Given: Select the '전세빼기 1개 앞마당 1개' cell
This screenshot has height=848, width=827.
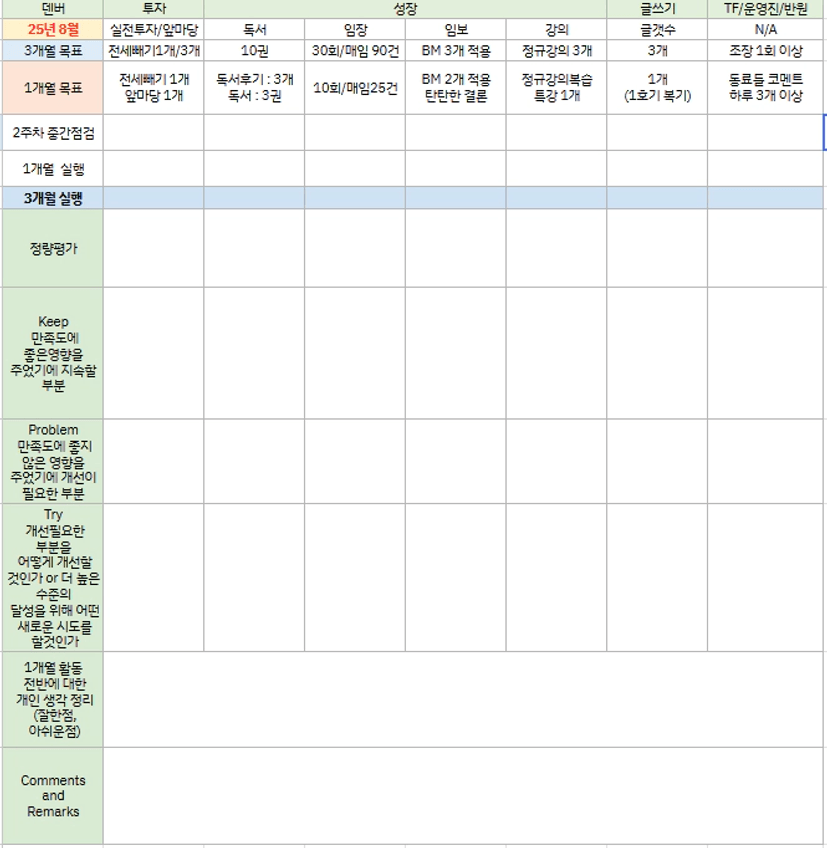Looking at the screenshot, I should pyautogui.click(x=154, y=88).
